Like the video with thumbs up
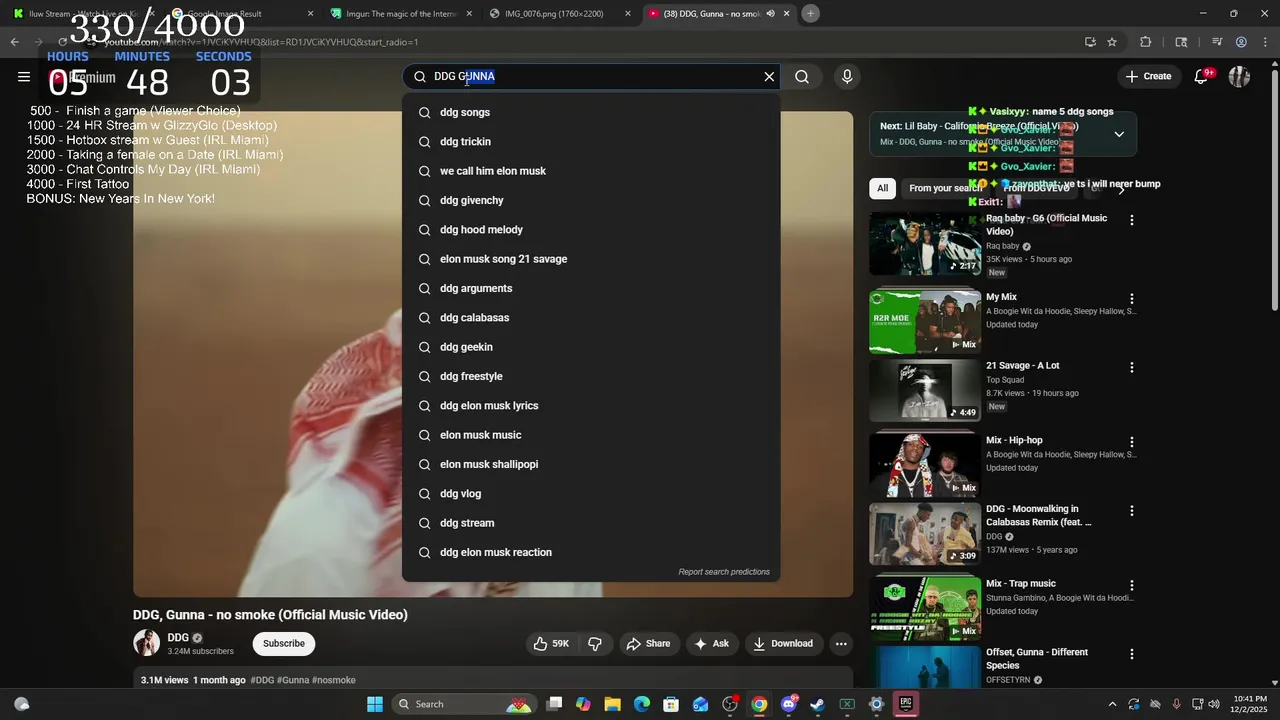The height and width of the screenshot is (720, 1280). [551, 643]
